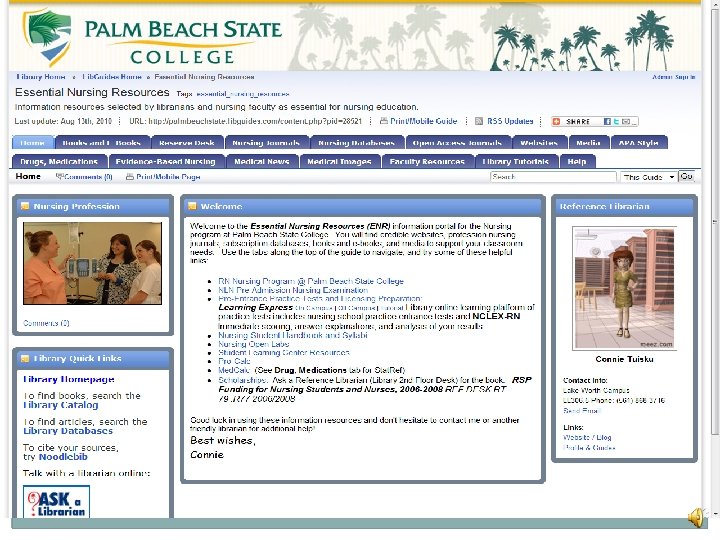Follow the LibGuides Home breadcrumb link
Viewport: 720px width, 540px height.
tap(112, 77)
